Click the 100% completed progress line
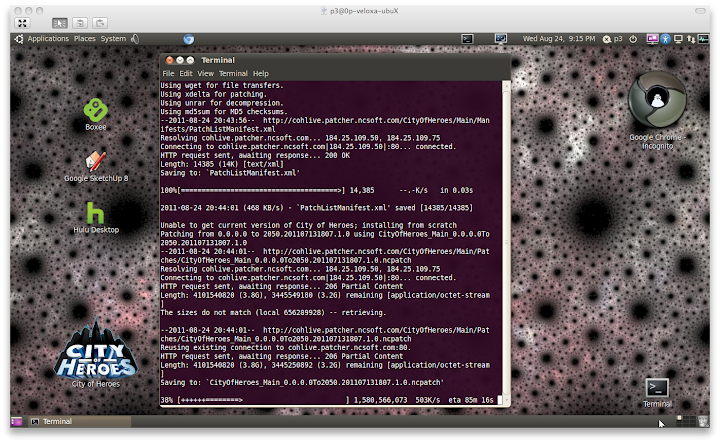Image resolution: width=720 pixels, height=443 pixels. [317, 191]
